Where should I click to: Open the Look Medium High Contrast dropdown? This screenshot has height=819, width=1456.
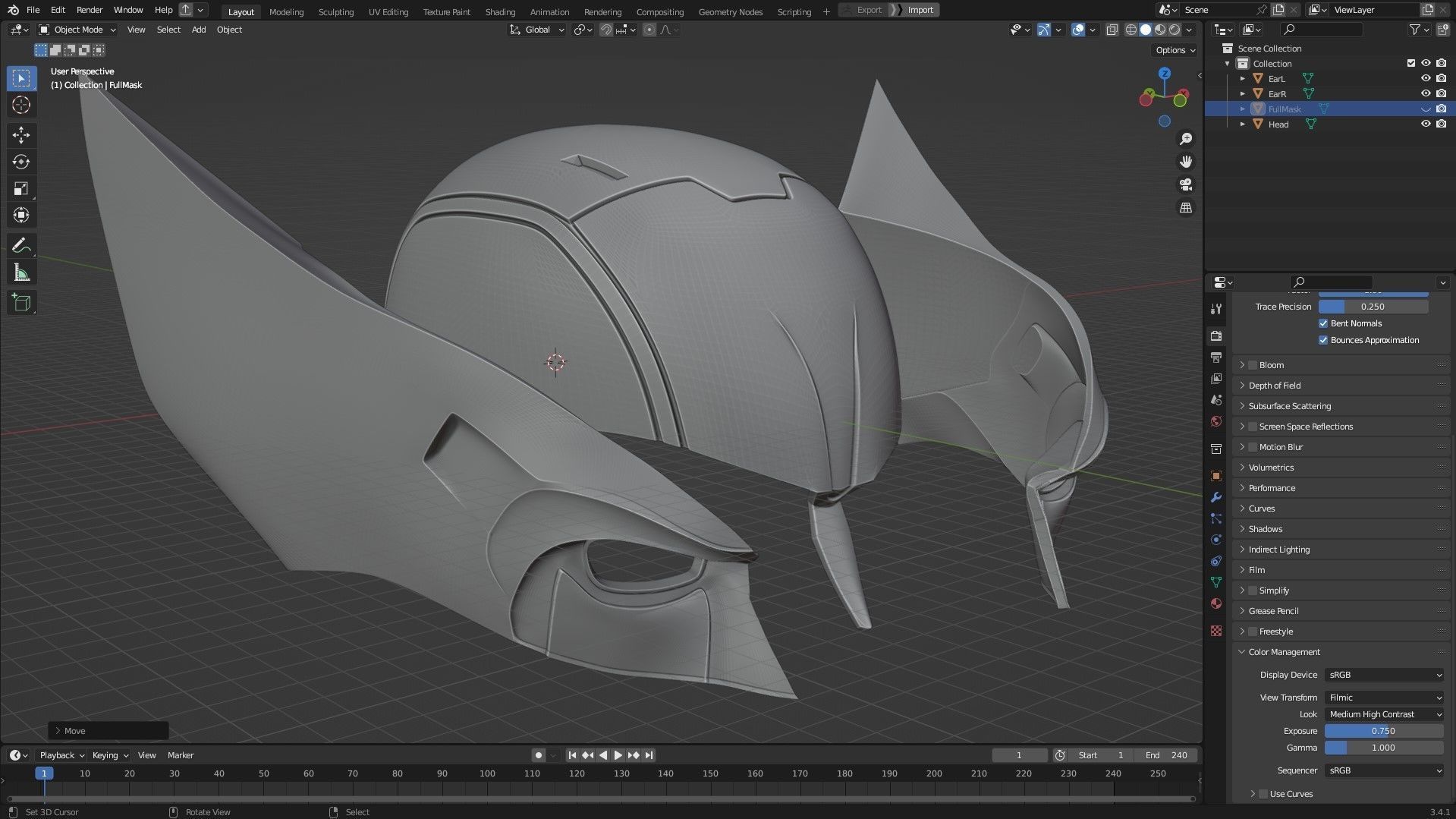click(1384, 714)
